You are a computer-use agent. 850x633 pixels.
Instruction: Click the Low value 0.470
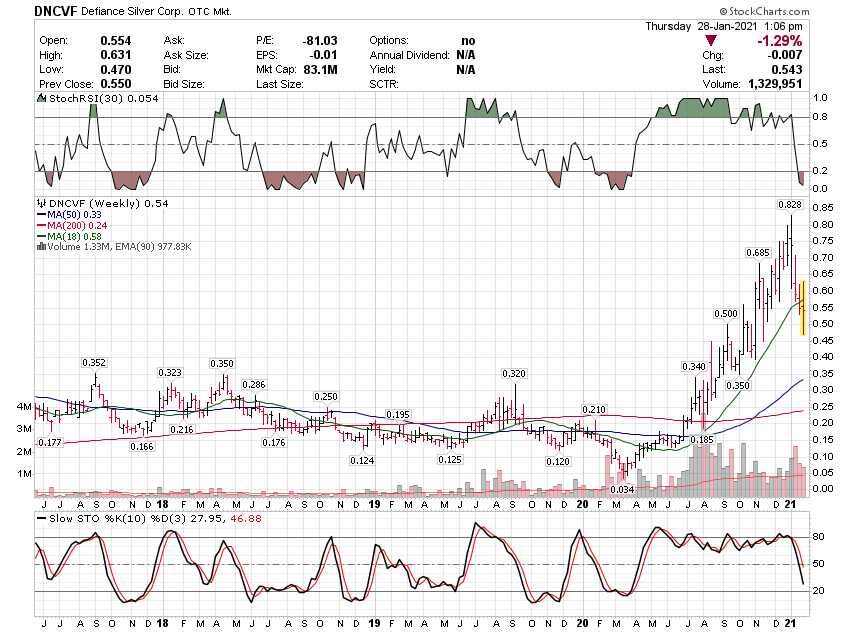[116, 70]
